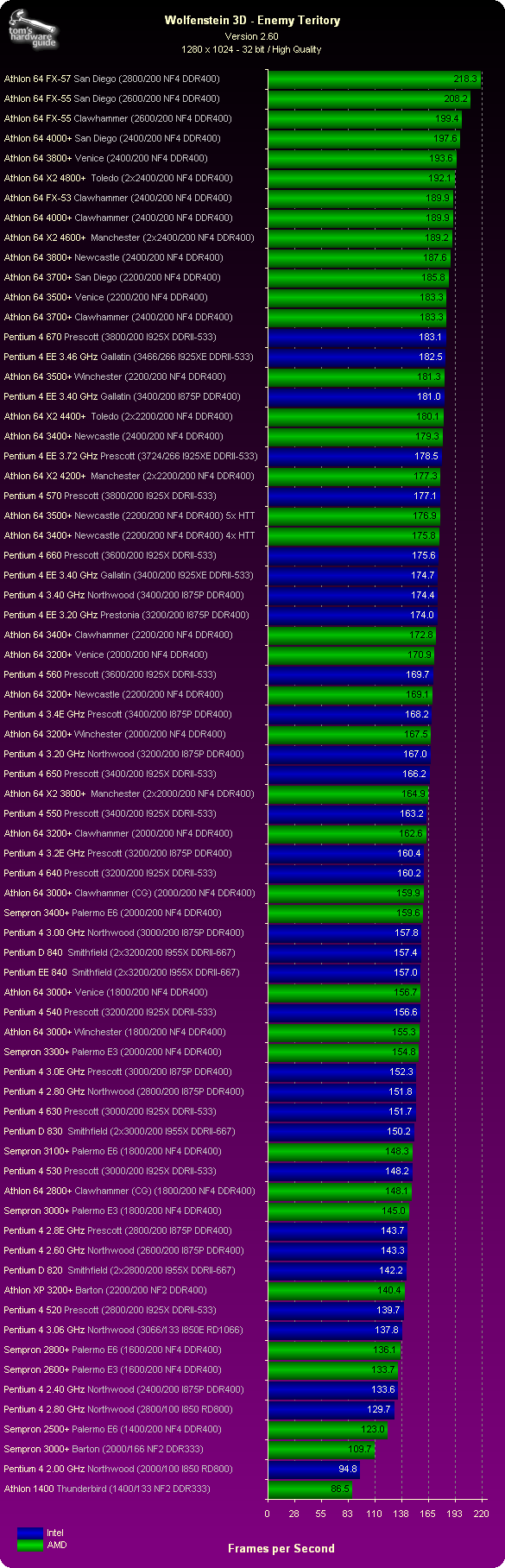Click the 'Athlon 64 FX-55 San Diego' row label

click(111, 98)
